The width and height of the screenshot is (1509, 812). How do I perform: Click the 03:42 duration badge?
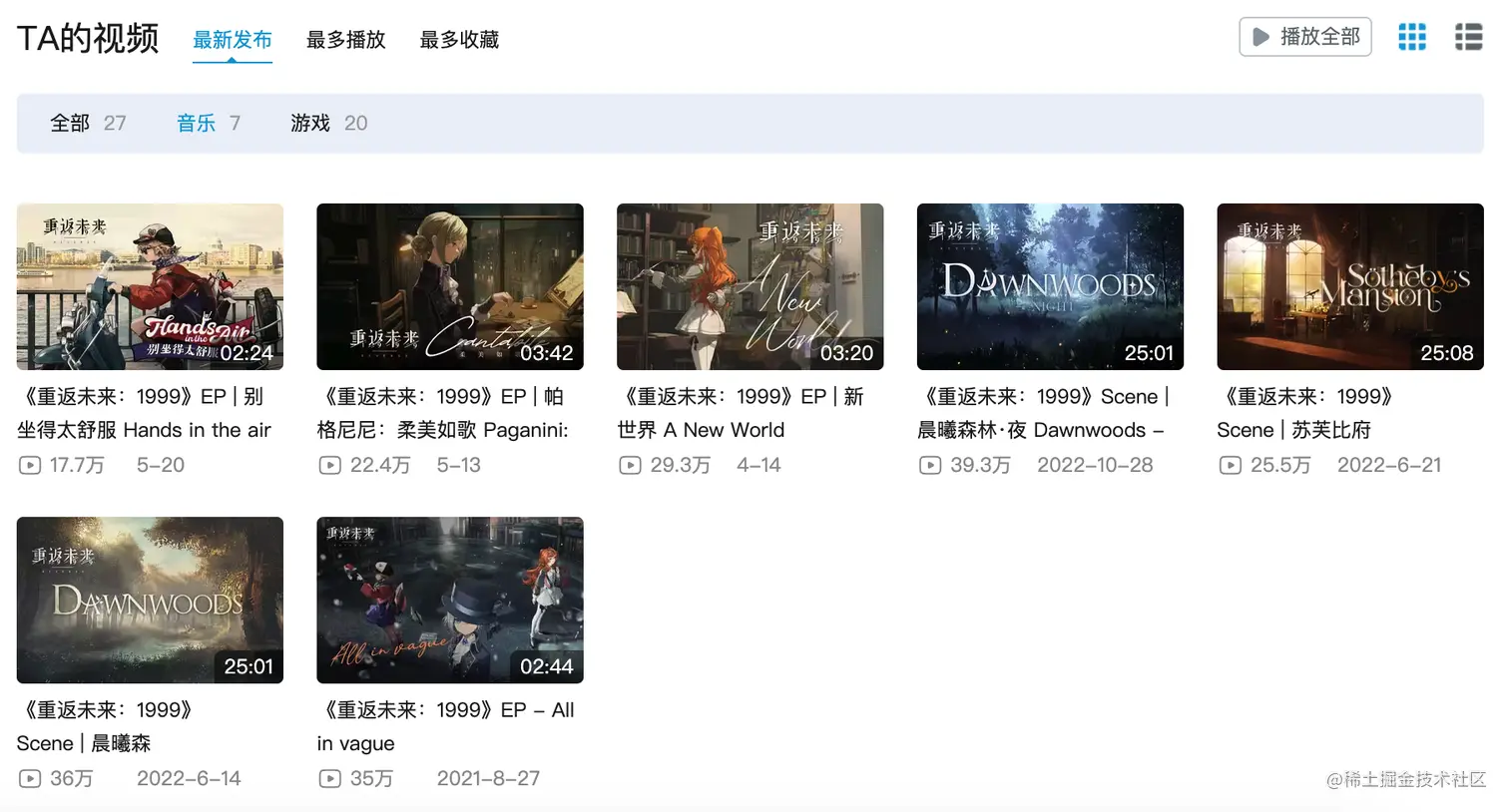coord(547,353)
